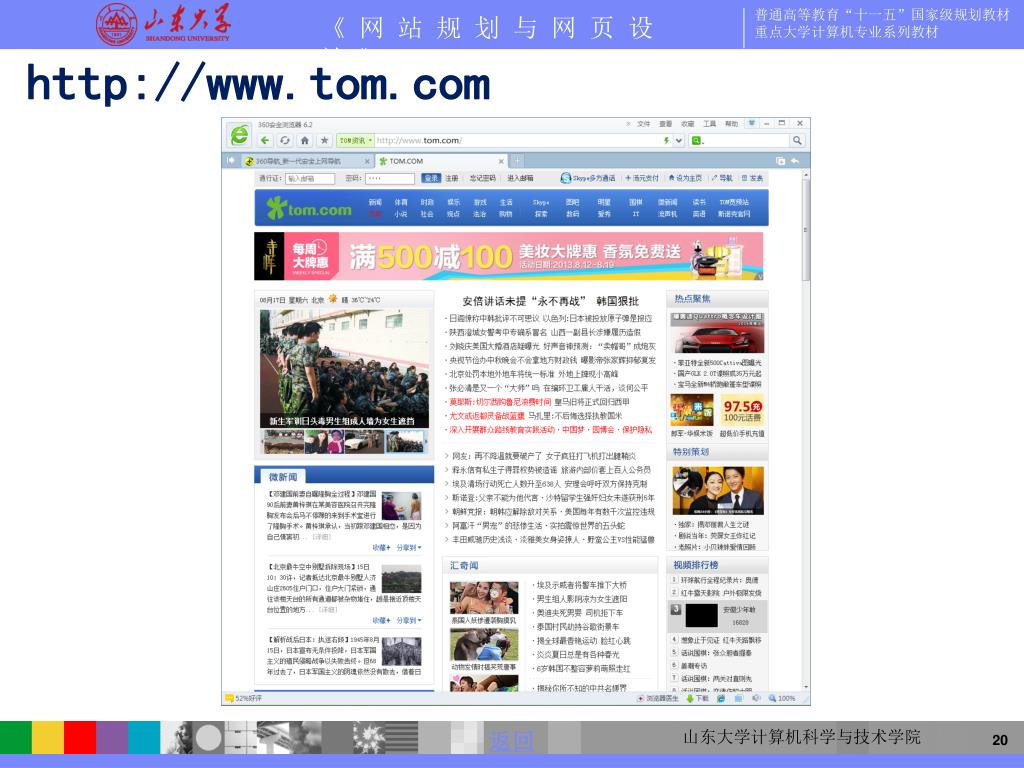Click the 登录 login button
Image resolution: width=1024 pixels, height=768 pixels.
point(431,178)
